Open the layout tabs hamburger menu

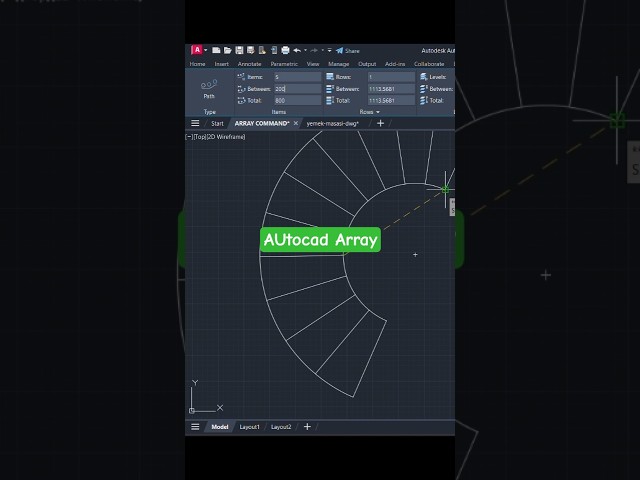pos(195,427)
